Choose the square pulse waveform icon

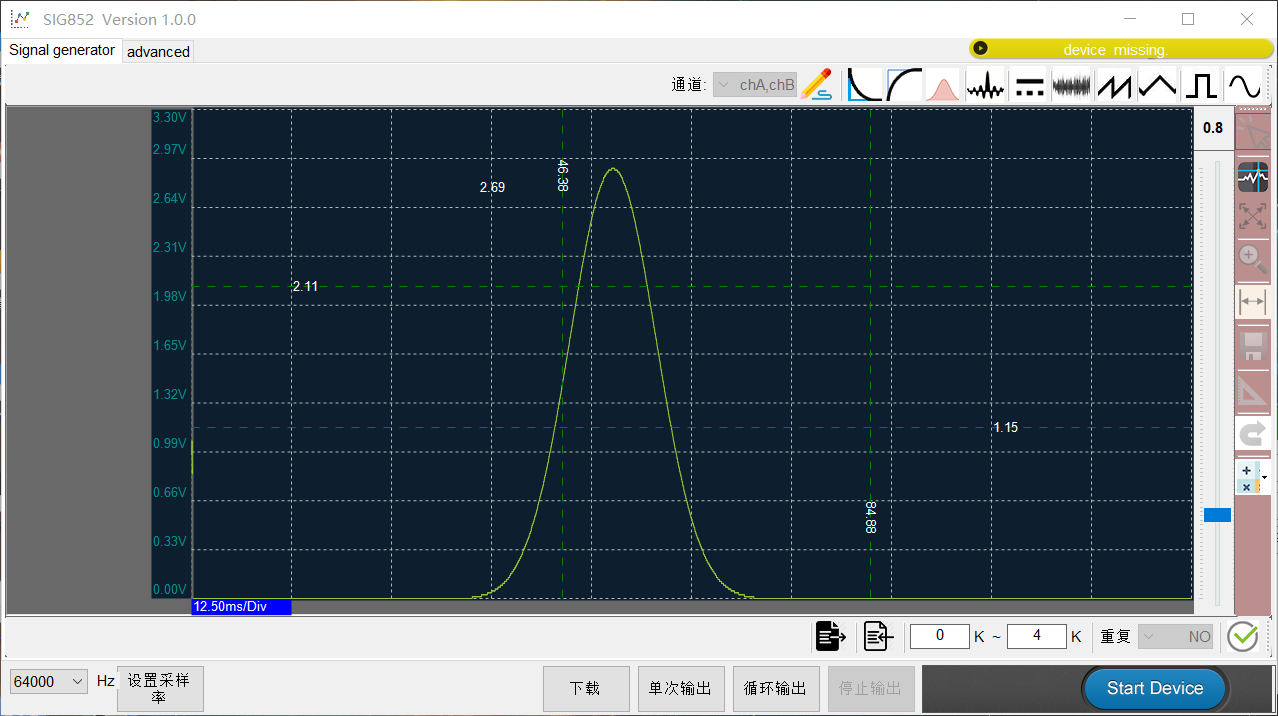point(1201,85)
